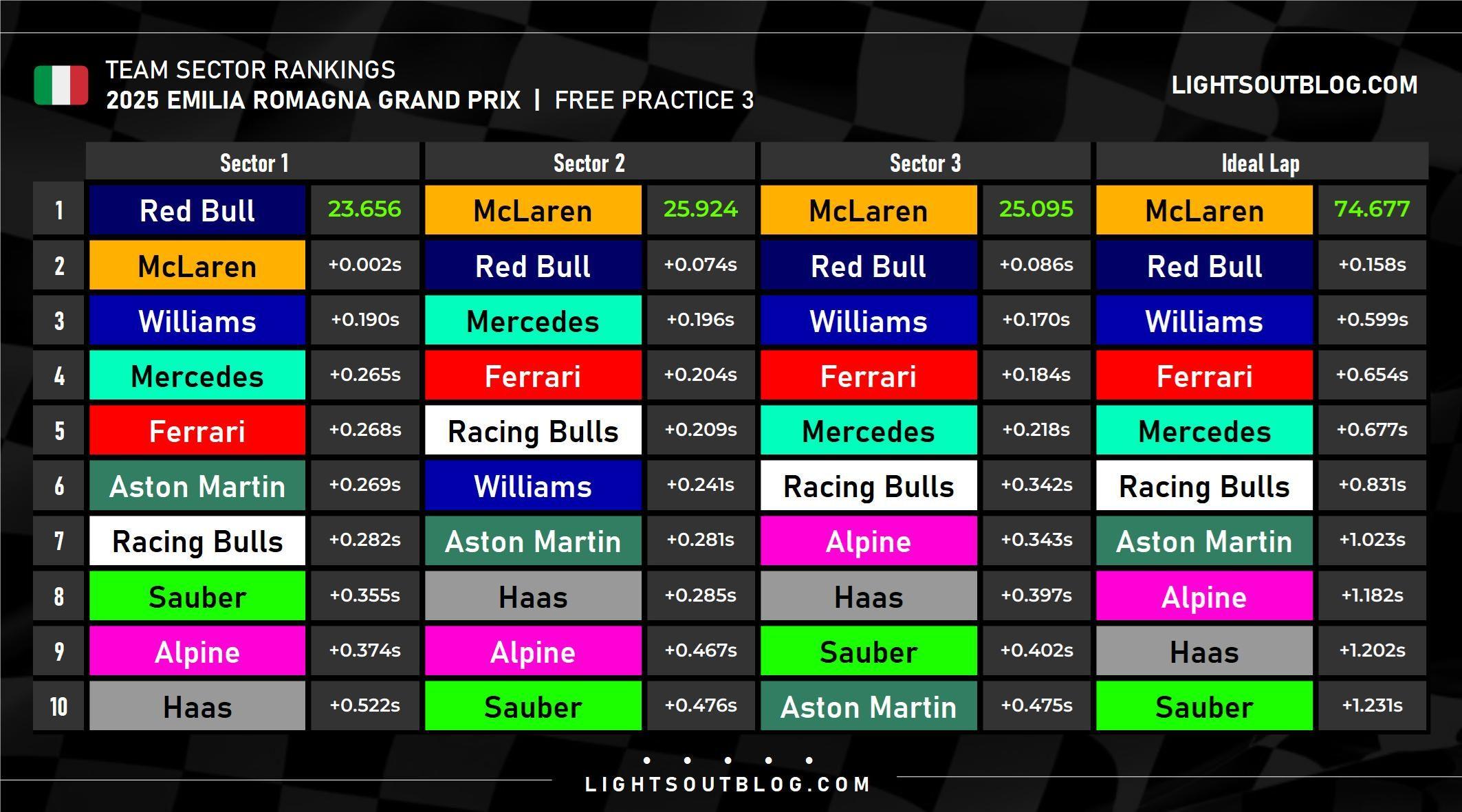
Task: Click the +0.002s McLaren Sector 1 gap
Action: pos(364,265)
